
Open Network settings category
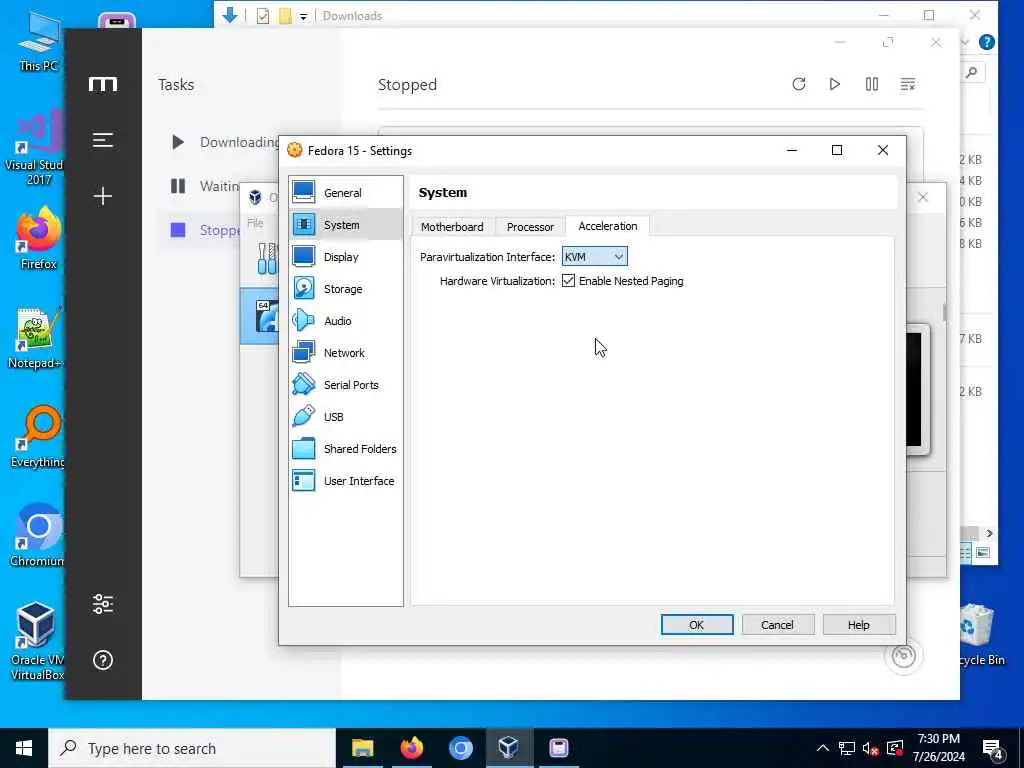pyautogui.click(x=345, y=353)
